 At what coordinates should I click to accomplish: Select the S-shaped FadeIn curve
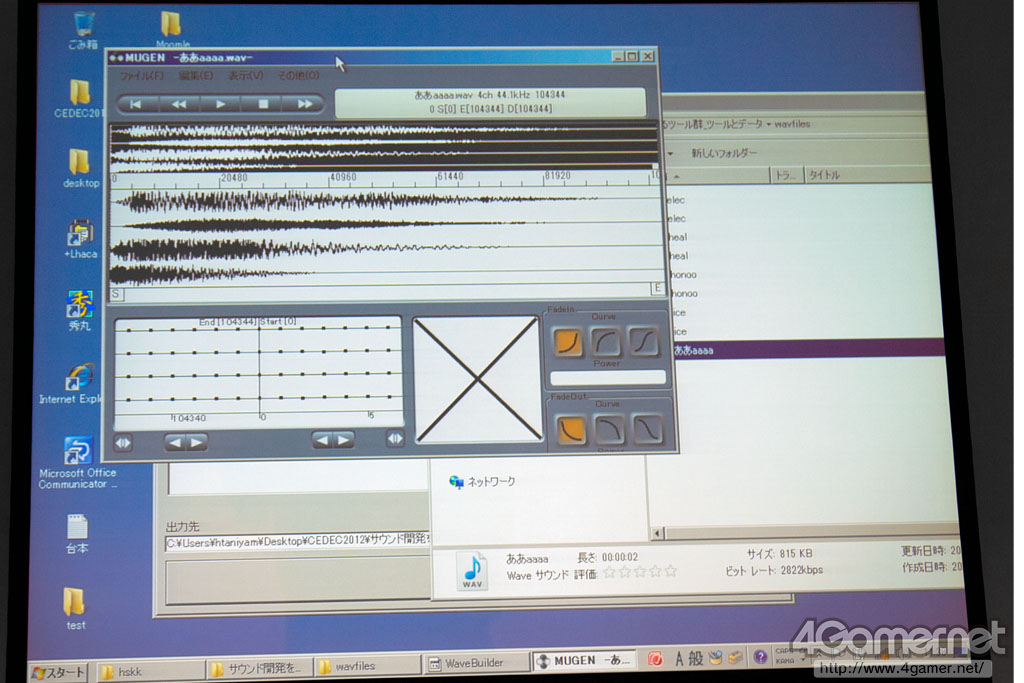coord(645,342)
